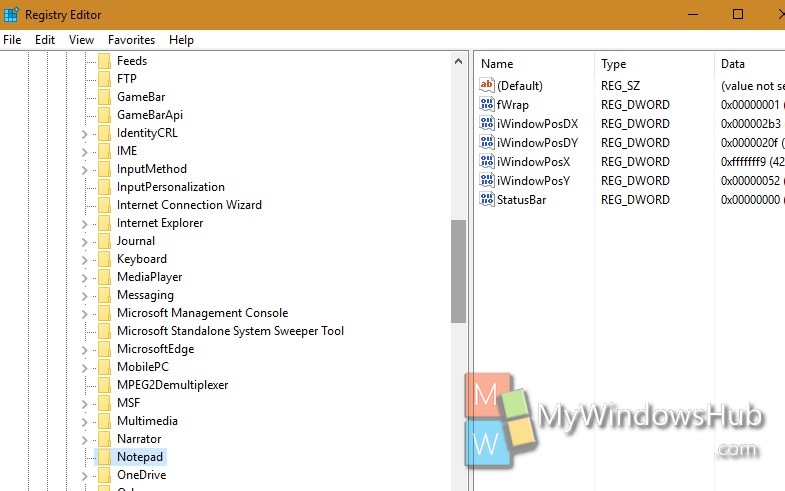Click the InputMethod folder icon
The image size is (785, 491).
point(104,169)
